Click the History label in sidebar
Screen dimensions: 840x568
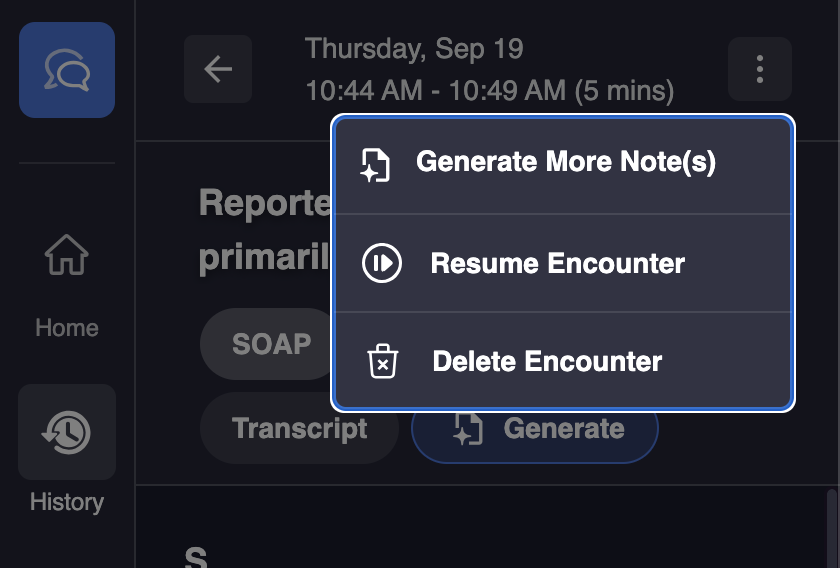(x=67, y=501)
